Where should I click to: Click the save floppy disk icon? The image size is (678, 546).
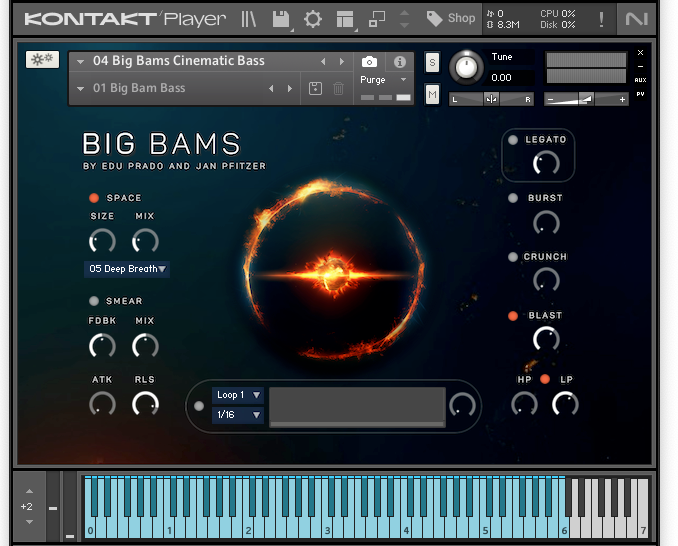click(281, 18)
